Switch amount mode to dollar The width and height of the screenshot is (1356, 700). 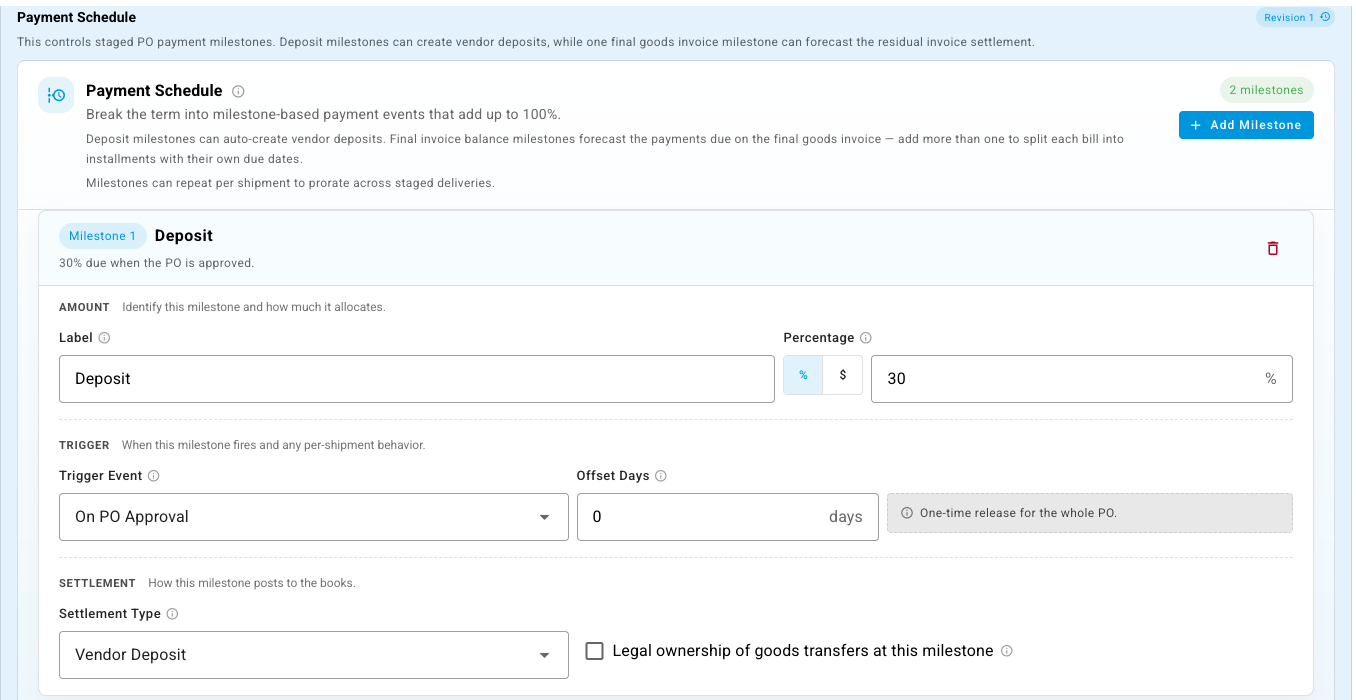point(843,375)
